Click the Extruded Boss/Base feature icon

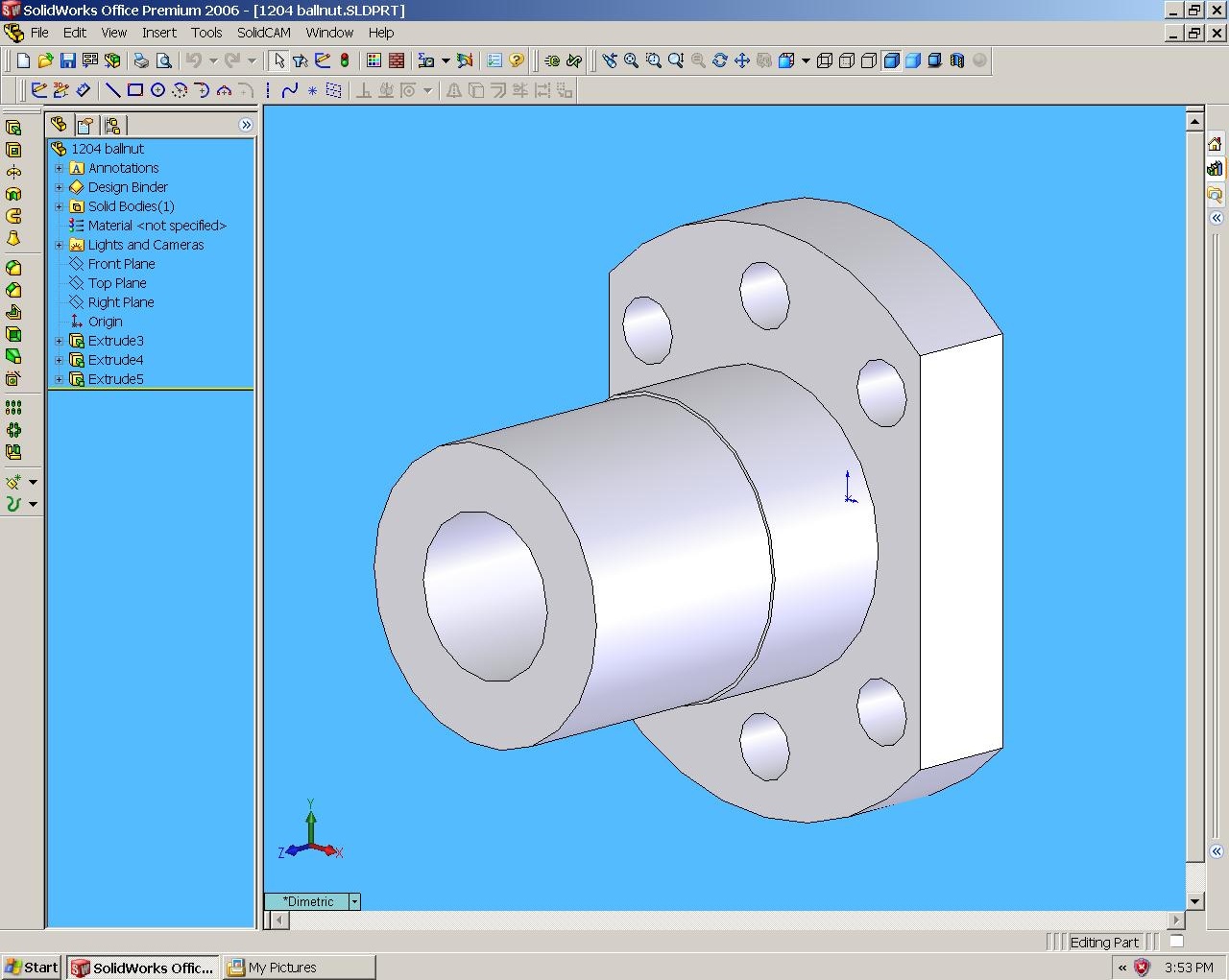click(x=13, y=128)
